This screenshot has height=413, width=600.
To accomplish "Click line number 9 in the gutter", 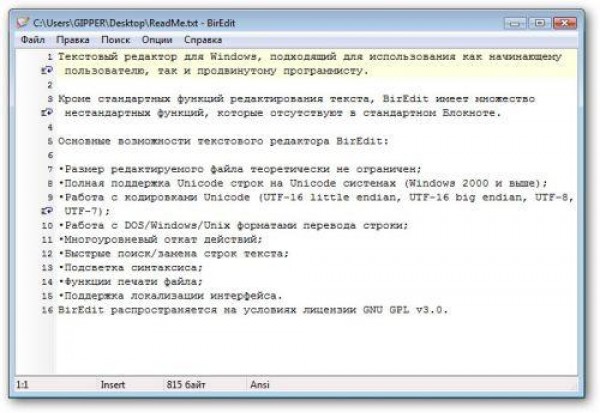I will tap(50, 198).
